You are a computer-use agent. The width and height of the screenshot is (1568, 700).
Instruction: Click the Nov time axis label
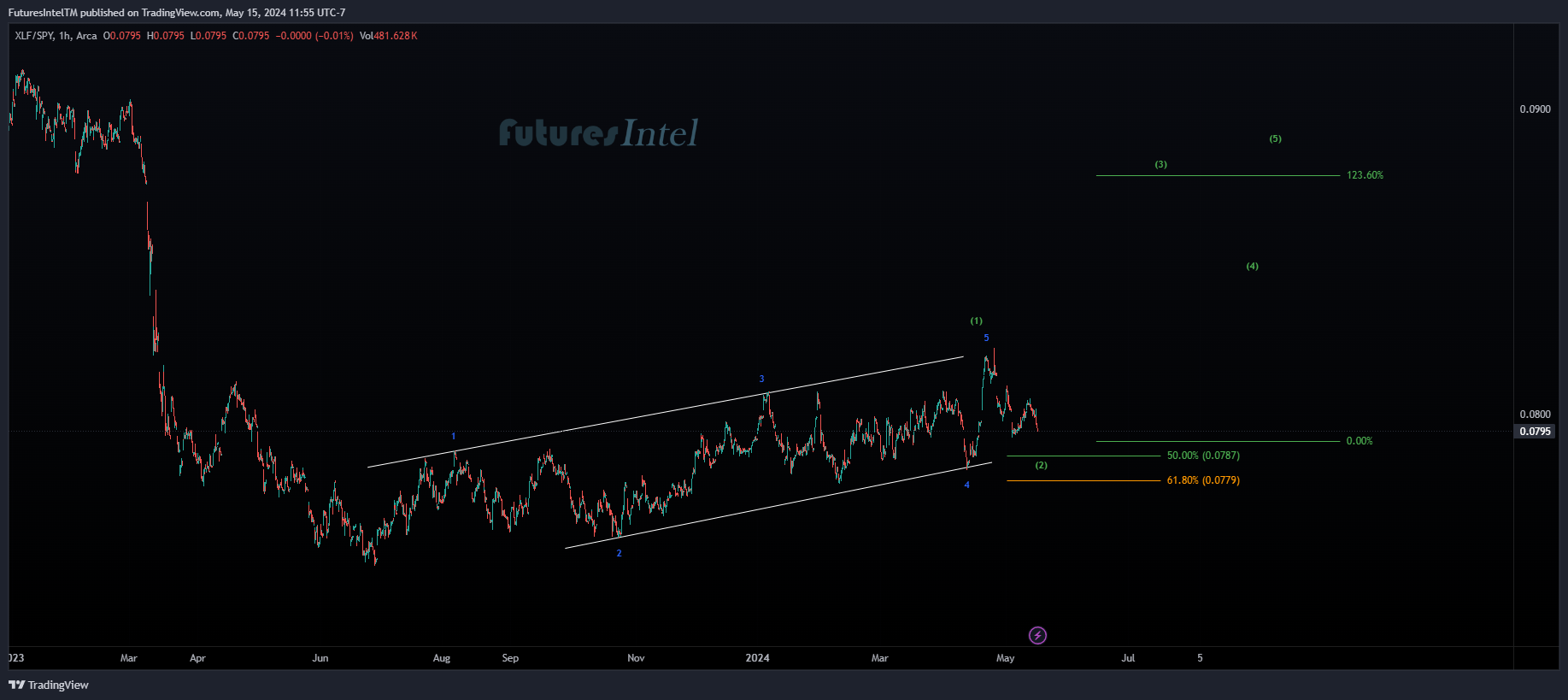[x=636, y=658]
